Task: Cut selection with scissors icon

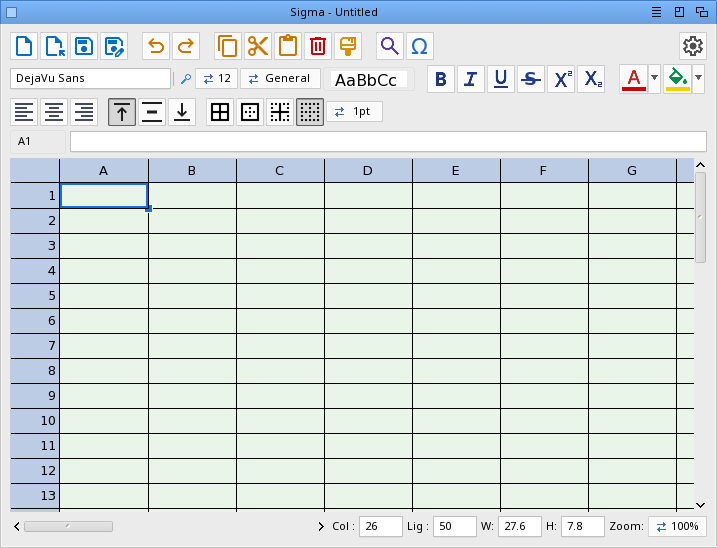Action: pyautogui.click(x=258, y=46)
